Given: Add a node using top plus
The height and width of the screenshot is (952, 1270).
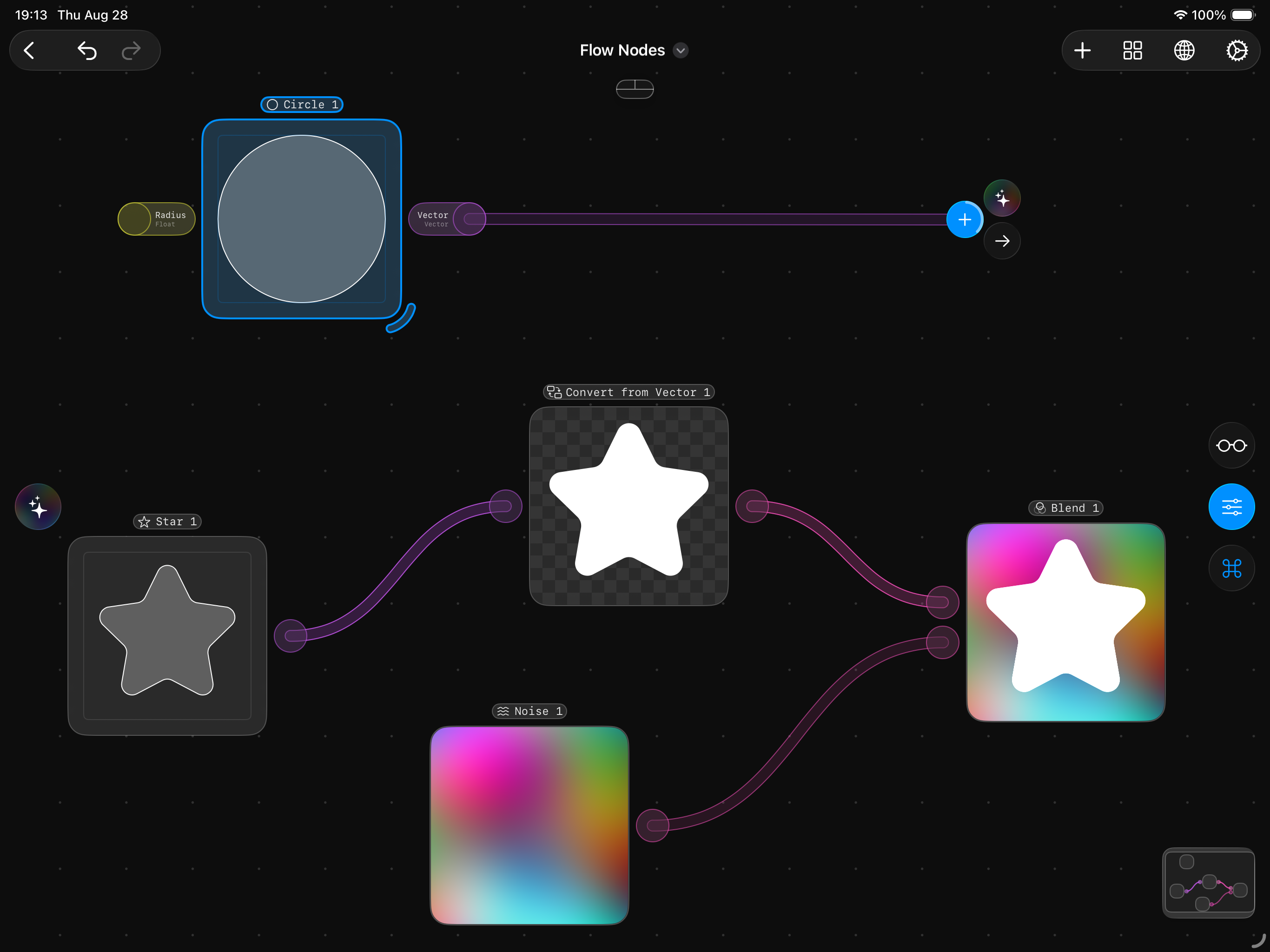Looking at the screenshot, I should click(1082, 51).
